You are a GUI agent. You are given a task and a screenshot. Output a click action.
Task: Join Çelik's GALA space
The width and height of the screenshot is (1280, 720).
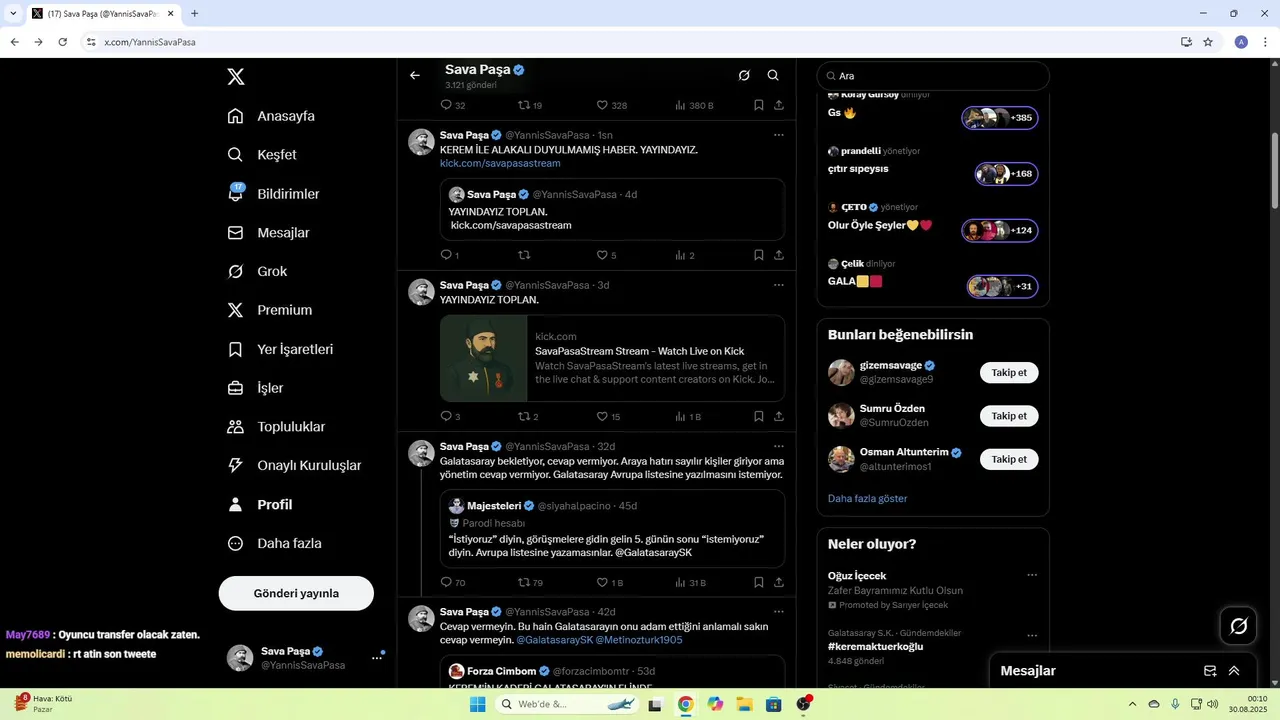tap(1003, 287)
